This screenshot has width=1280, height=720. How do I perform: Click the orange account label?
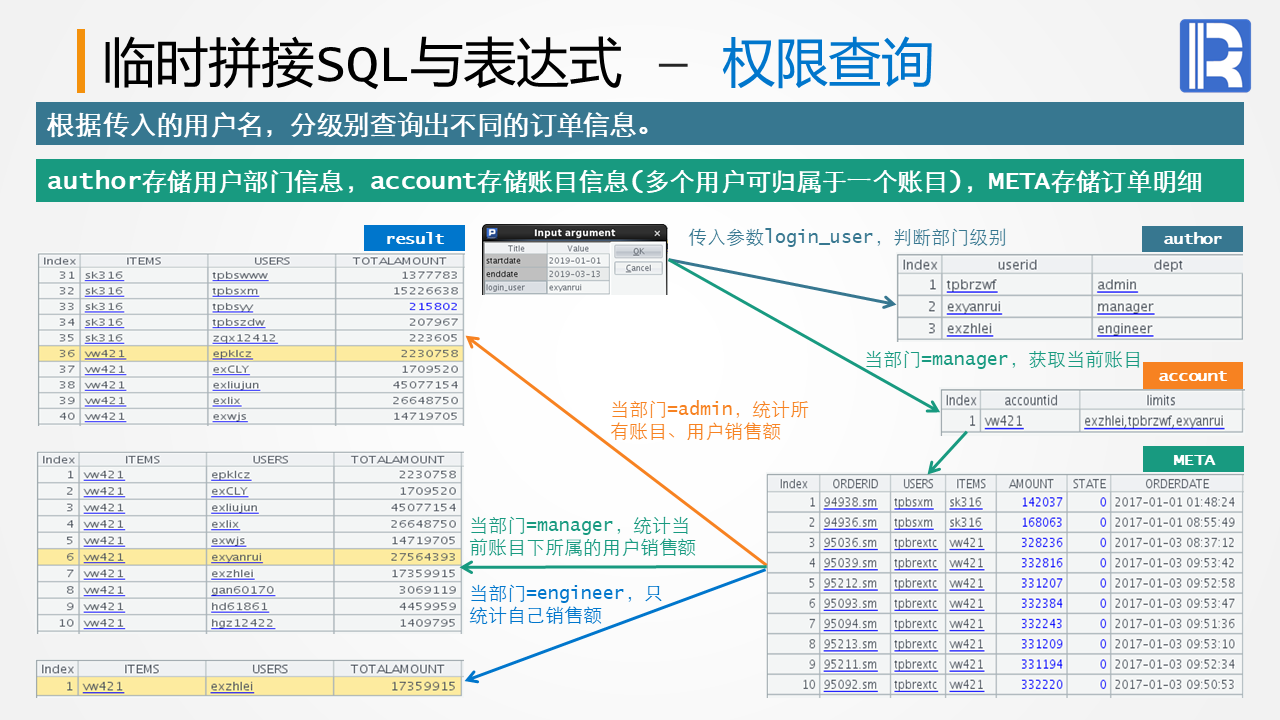(x=1192, y=376)
